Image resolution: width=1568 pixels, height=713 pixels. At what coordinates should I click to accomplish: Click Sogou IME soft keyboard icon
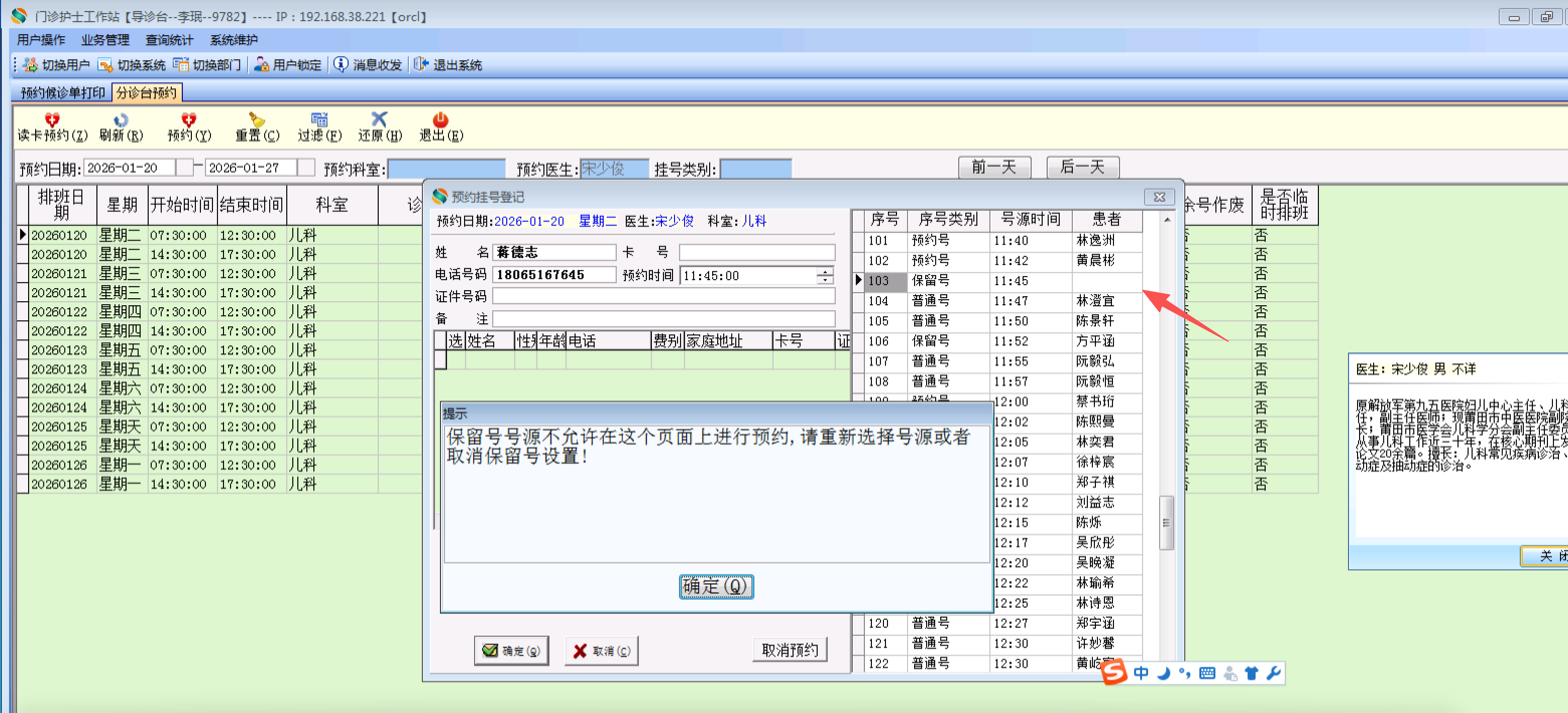click(x=1207, y=673)
